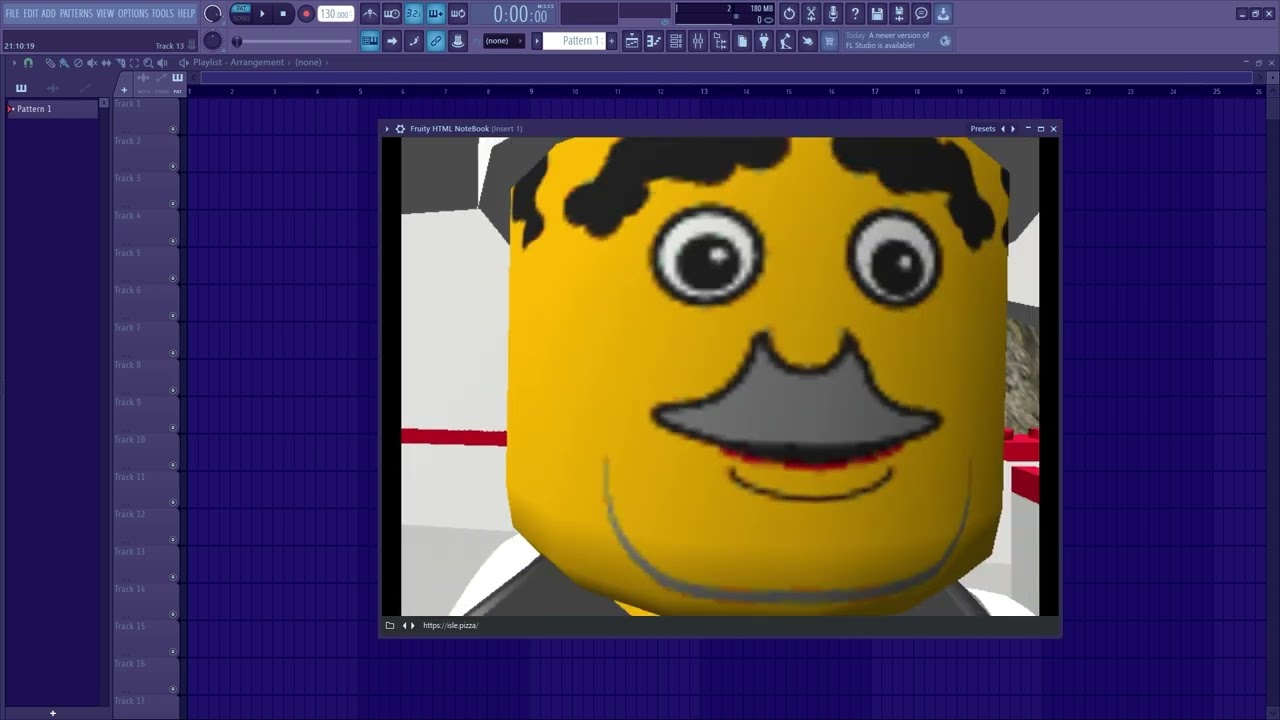The image size is (1280, 720).
Task: Click the metronome icon
Action: pos(370,14)
